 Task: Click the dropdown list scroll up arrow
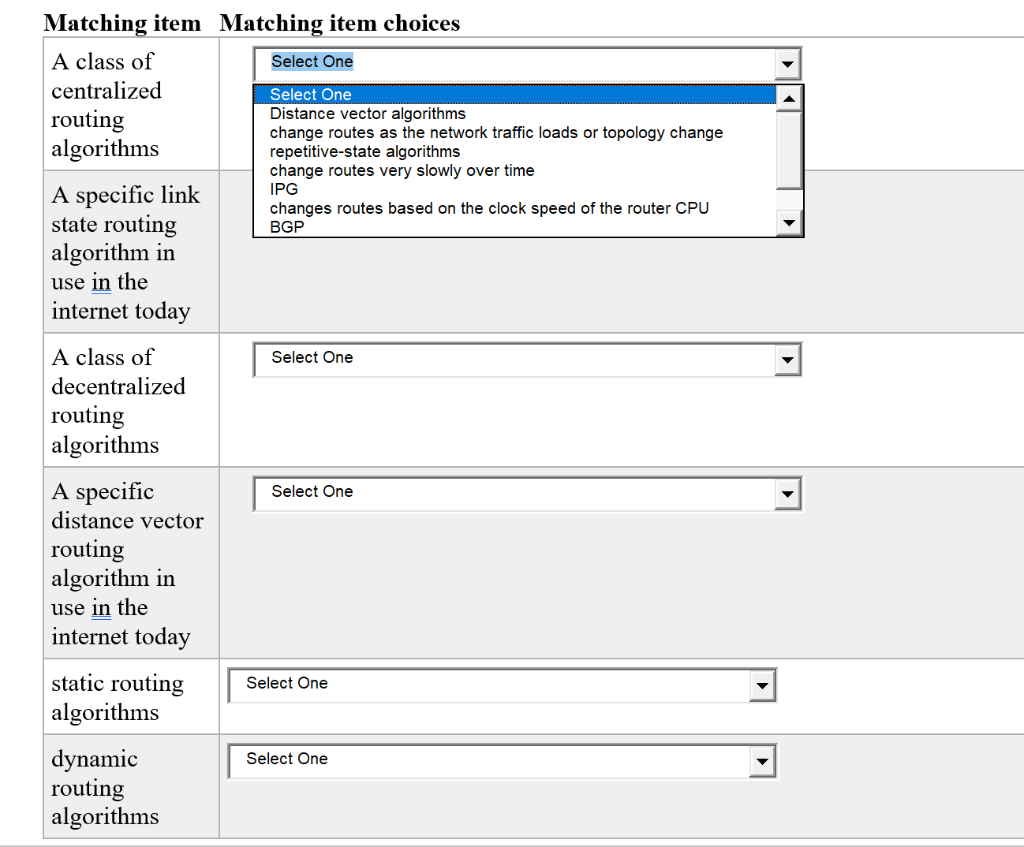click(x=789, y=99)
